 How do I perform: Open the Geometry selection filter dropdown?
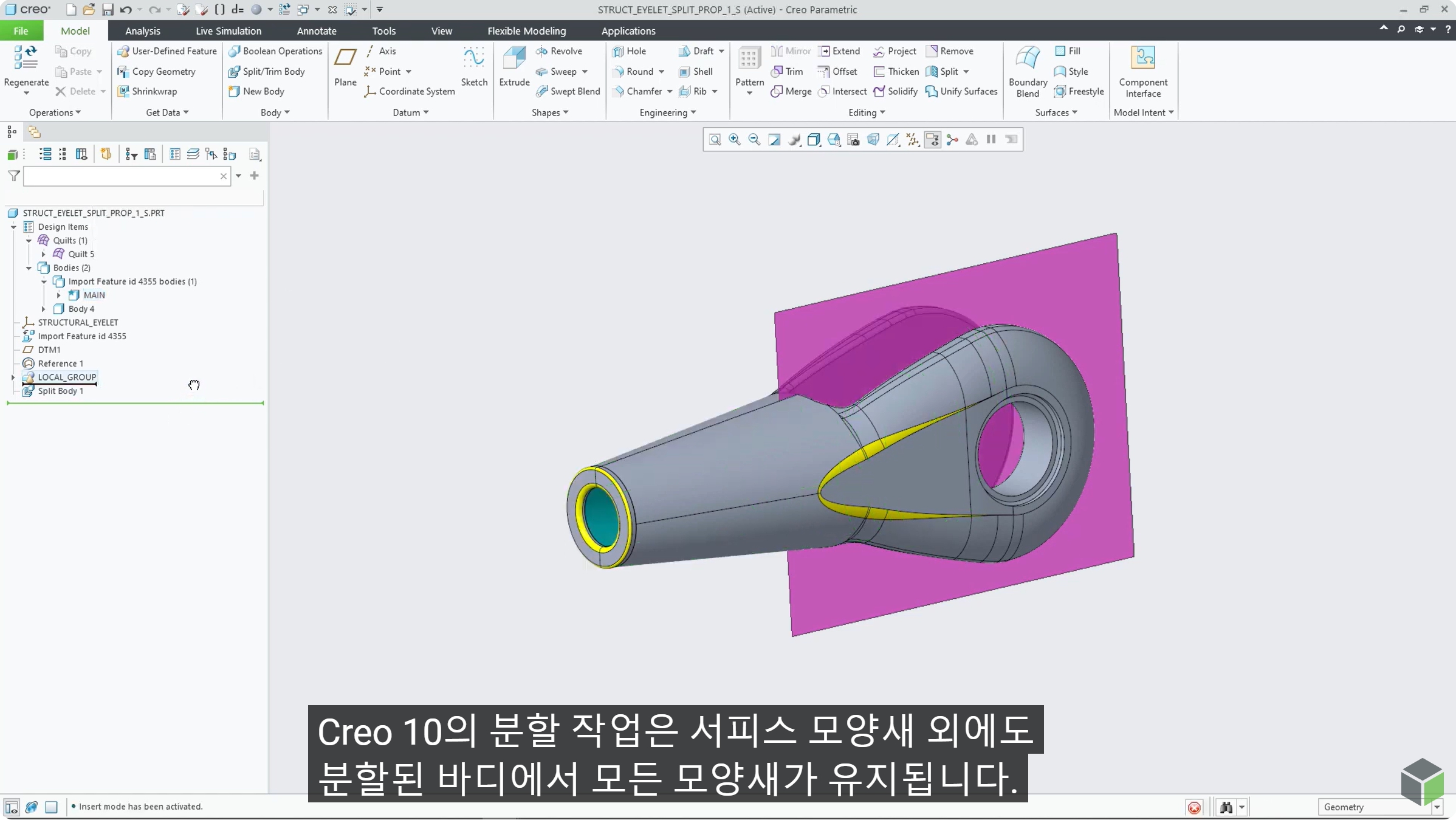1437,807
